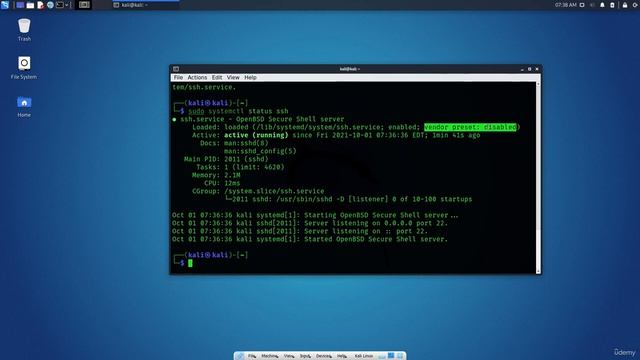Screen dimensions: 640x360
Task: Click blue window icon on VM toolbar
Action: click(x=391, y=356)
